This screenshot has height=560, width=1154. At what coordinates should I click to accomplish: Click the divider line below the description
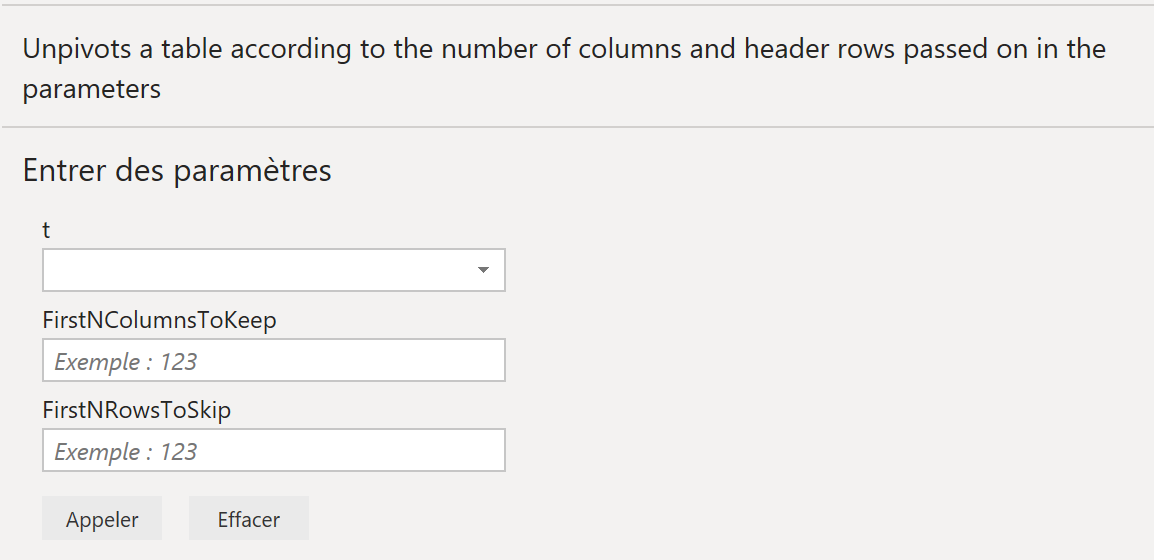[577, 127]
